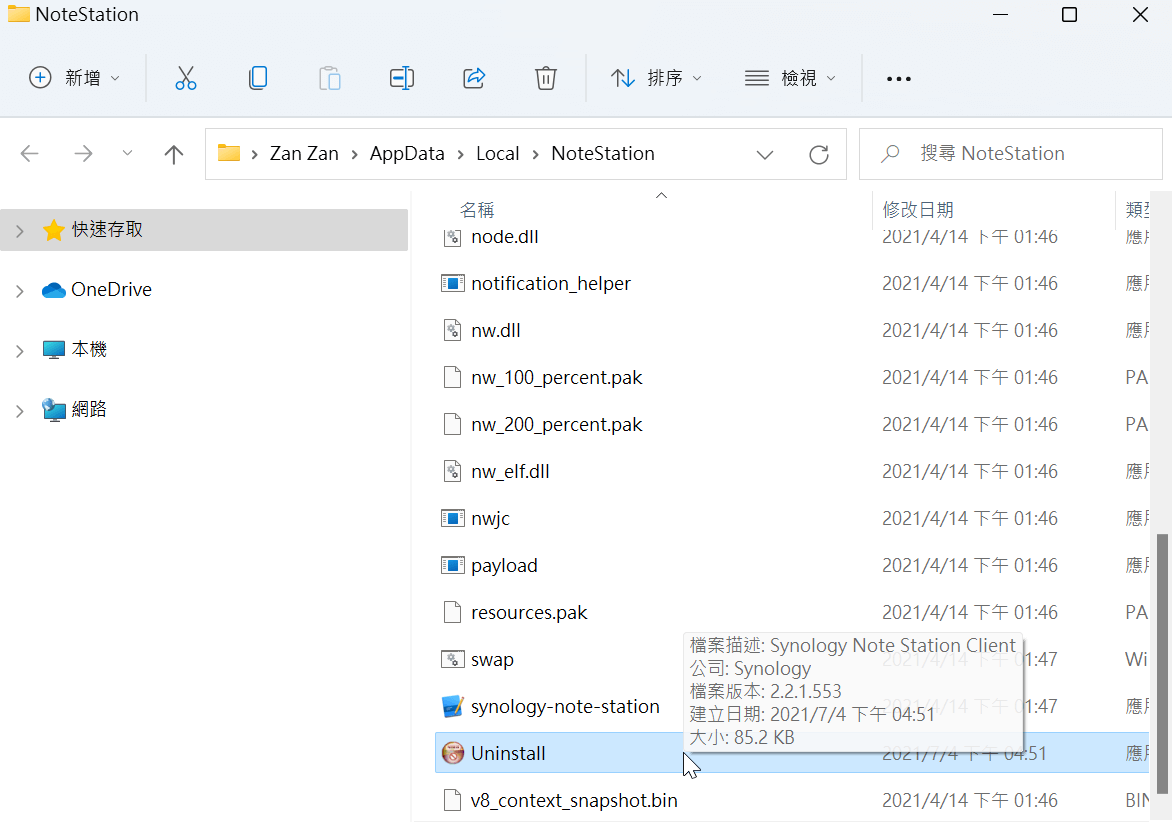
Task: Select 快速存取 in navigation pane
Action: coord(204,229)
